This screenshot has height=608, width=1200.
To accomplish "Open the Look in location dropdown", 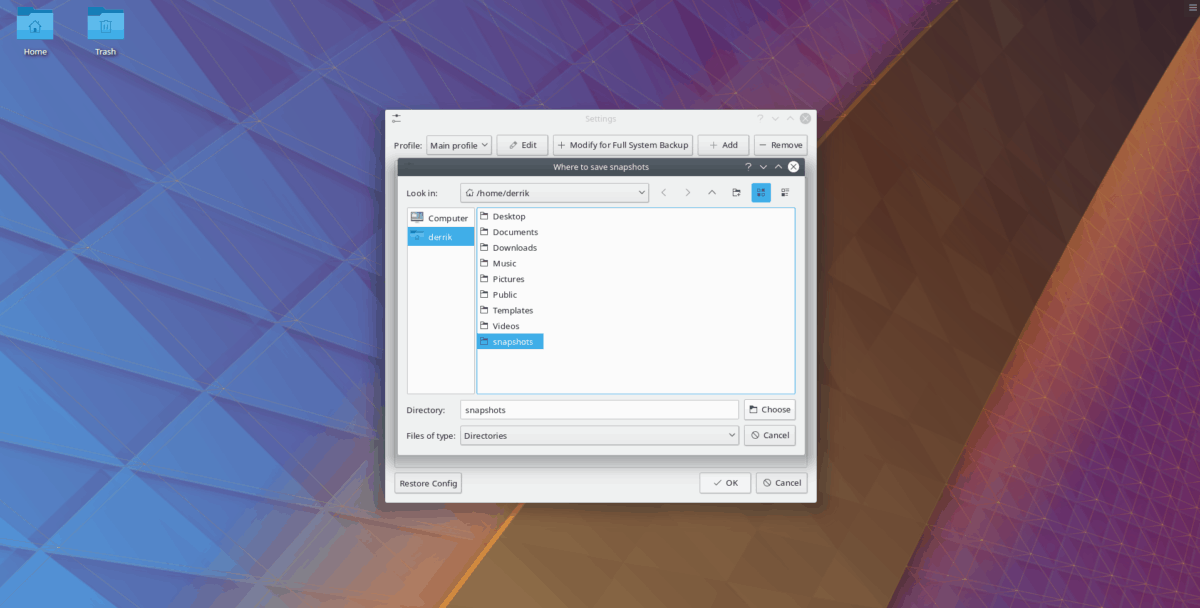I will point(554,192).
